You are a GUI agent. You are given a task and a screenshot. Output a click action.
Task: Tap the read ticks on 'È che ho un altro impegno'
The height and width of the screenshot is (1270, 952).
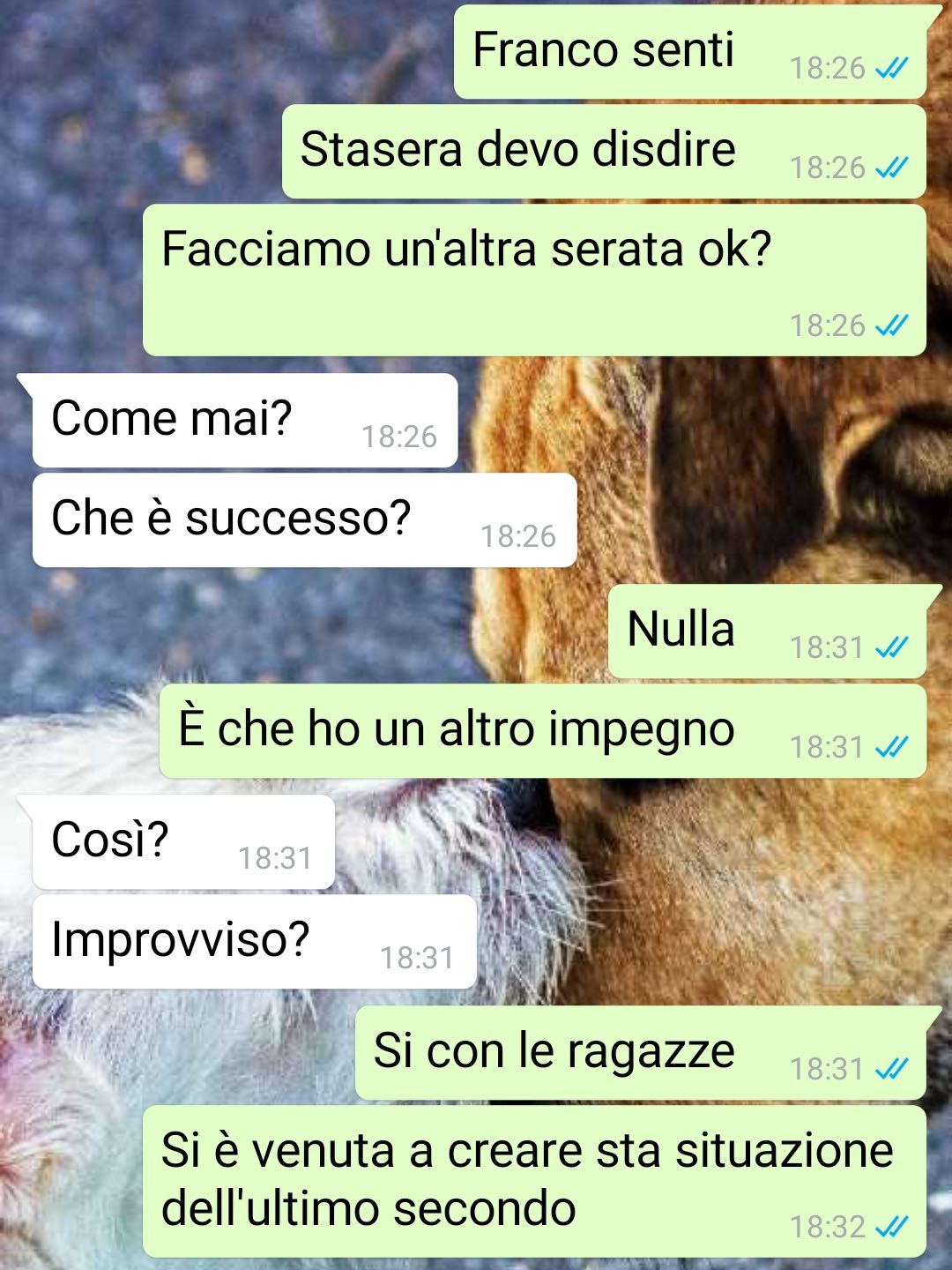click(891, 747)
